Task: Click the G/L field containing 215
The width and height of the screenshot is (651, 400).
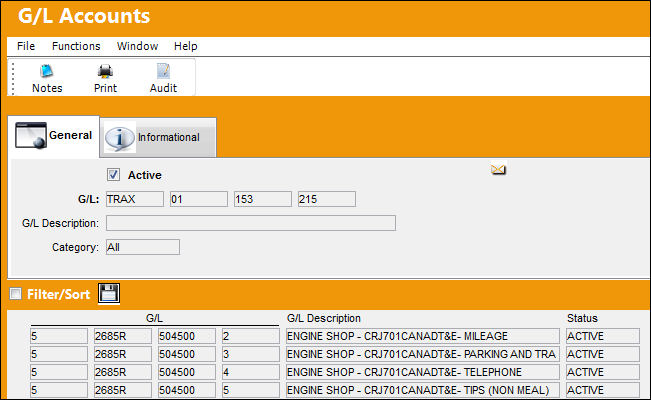Action: (327, 199)
